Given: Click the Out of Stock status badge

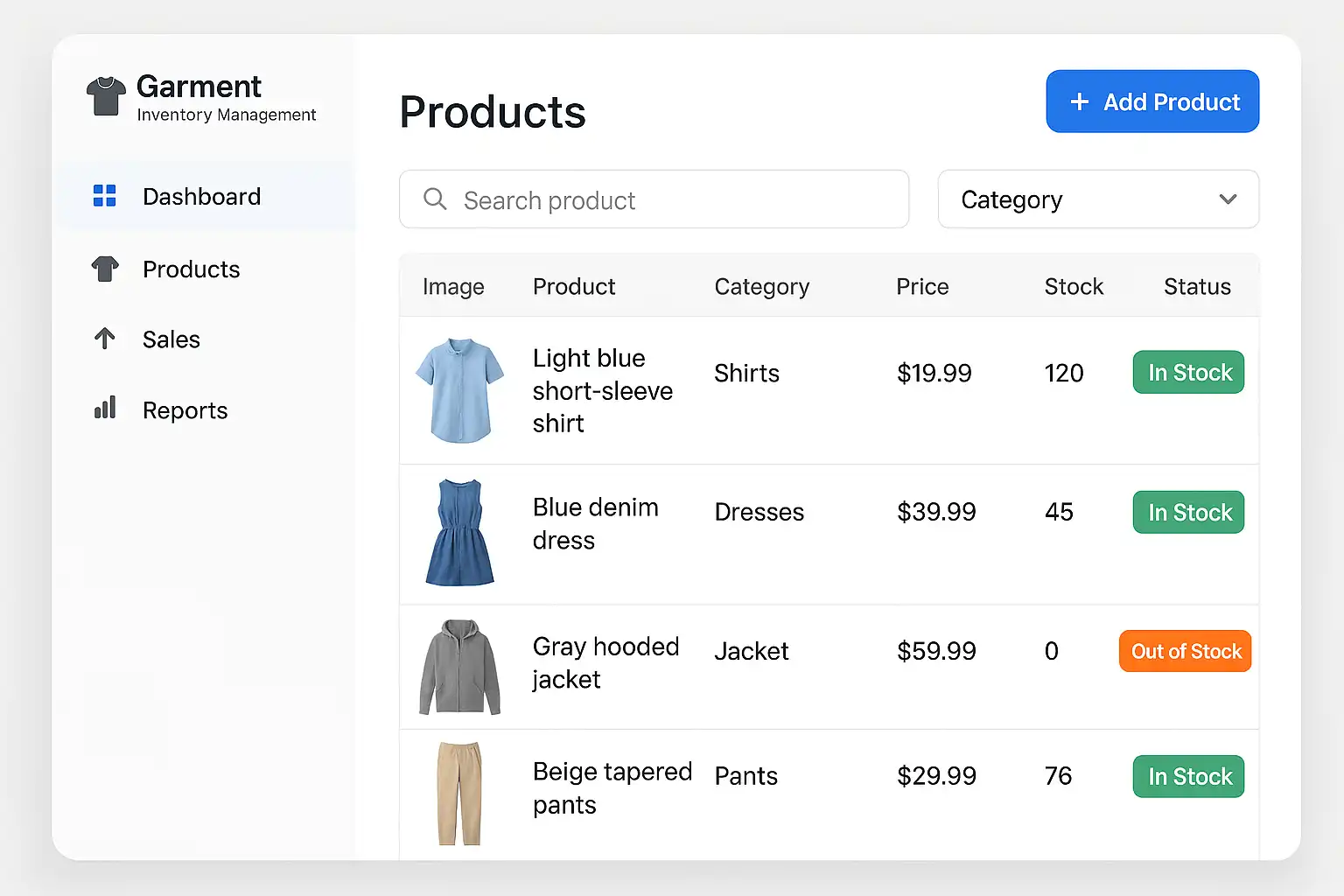Looking at the screenshot, I should click(1185, 651).
